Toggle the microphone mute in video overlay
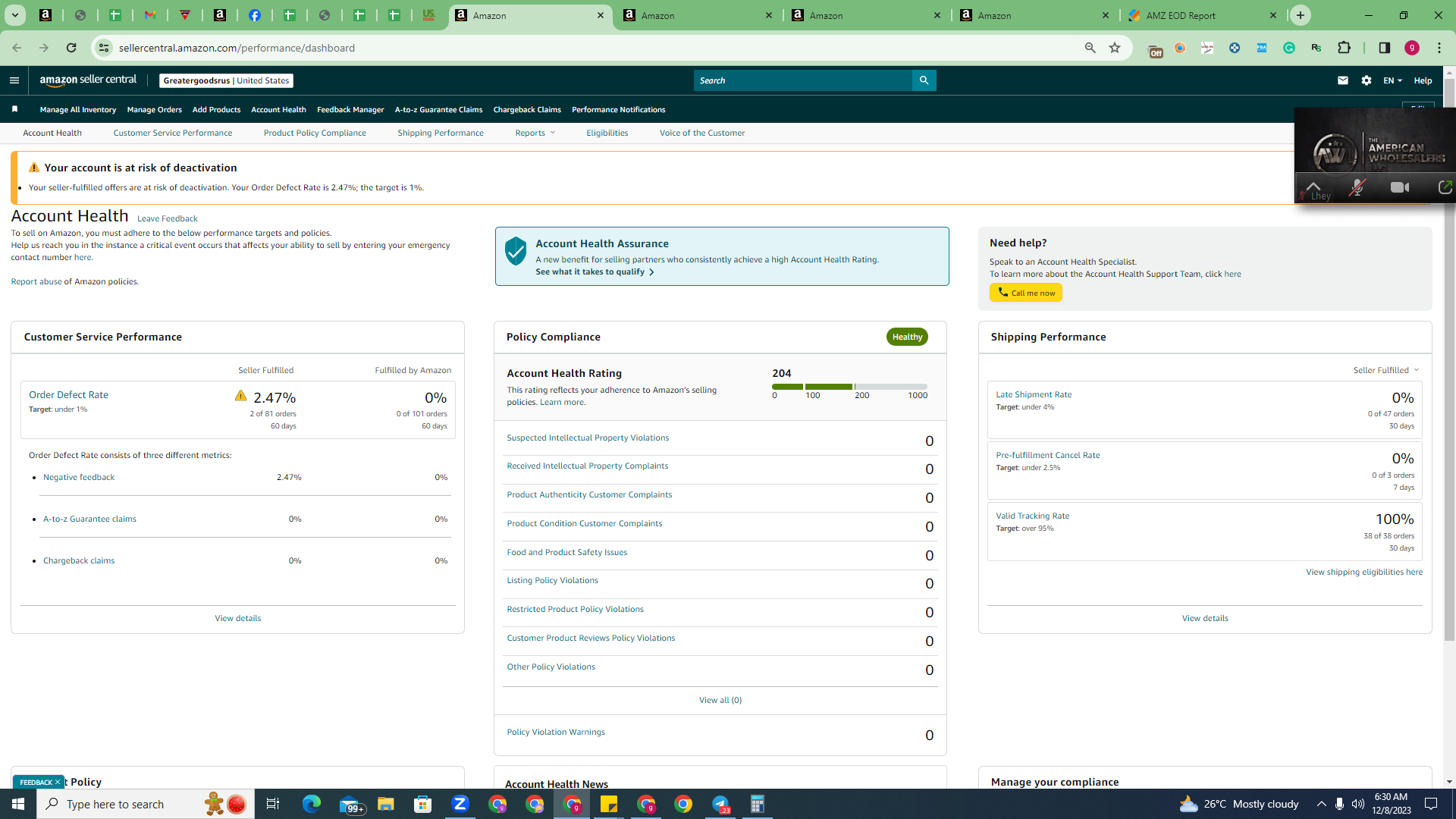The image size is (1456, 819). (x=1357, y=187)
